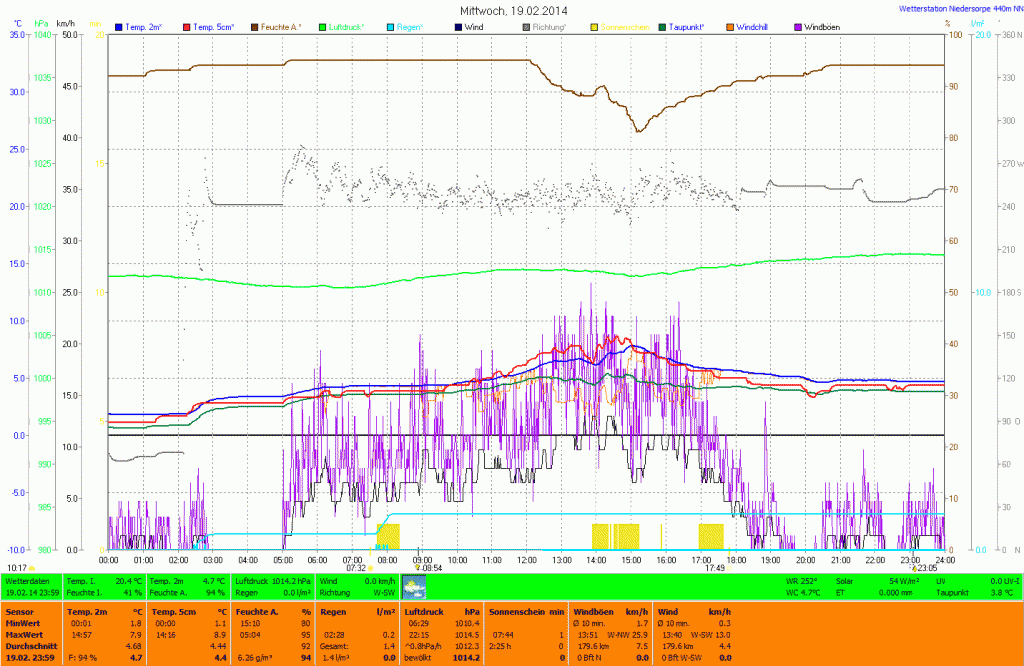Select the Luftdruck hPa column header
Image resolution: width=1024 pixels, height=666 pixels.
(439, 610)
